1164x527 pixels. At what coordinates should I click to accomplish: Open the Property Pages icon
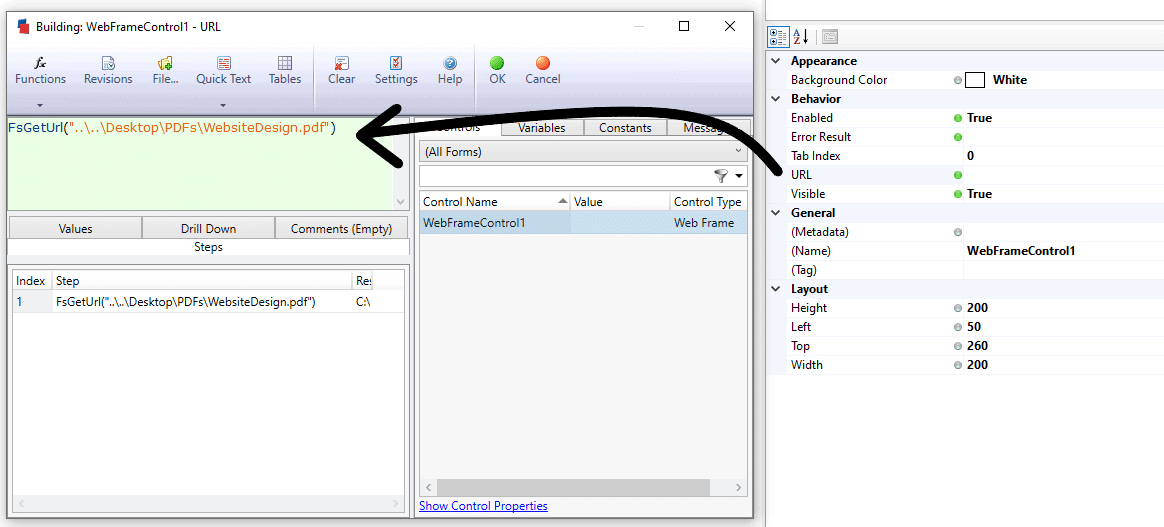pos(829,36)
